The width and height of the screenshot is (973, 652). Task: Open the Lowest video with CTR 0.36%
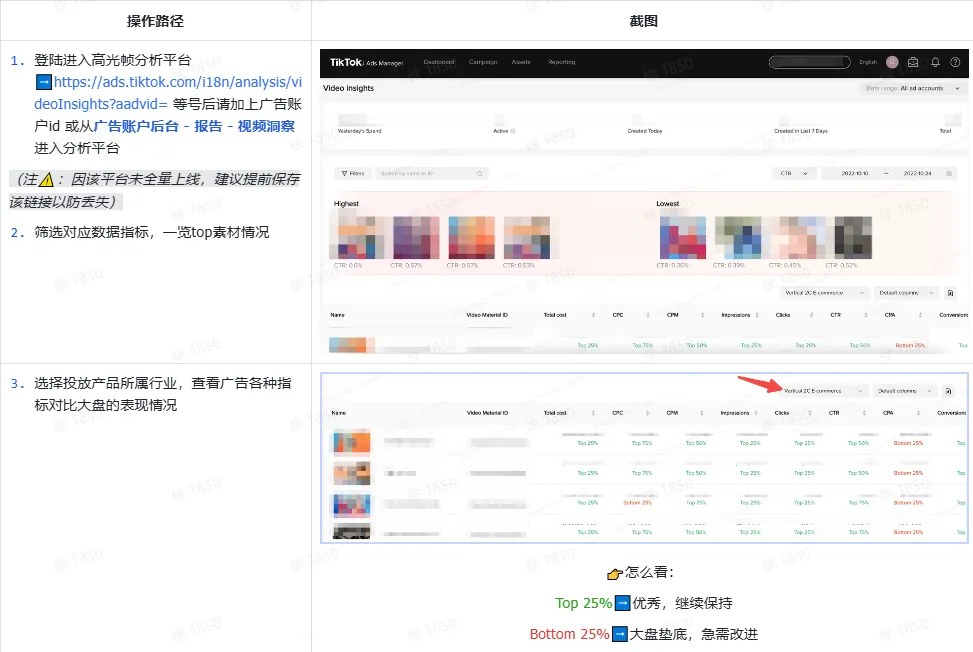[683, 238]
